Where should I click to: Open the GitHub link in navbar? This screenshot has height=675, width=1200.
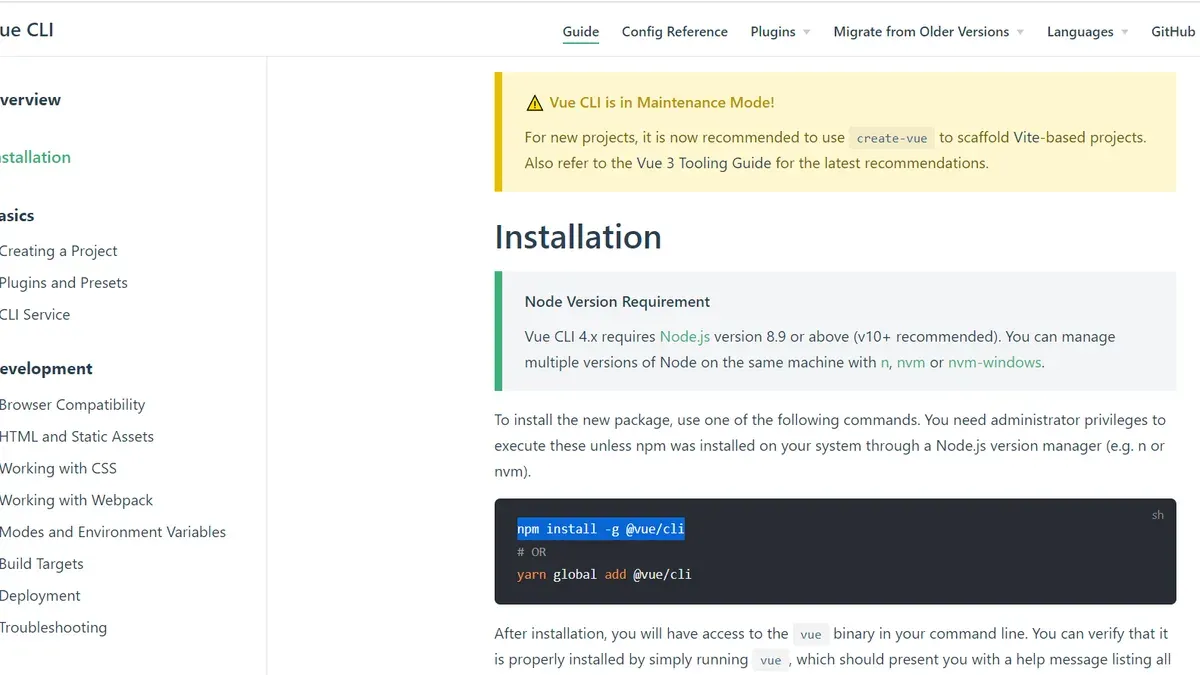click(x=1174, y=32)
